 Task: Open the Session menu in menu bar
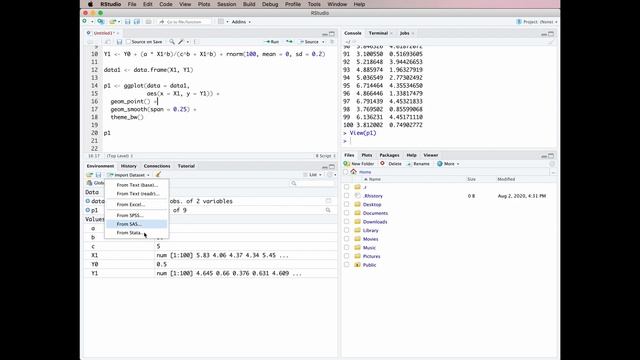tap(227, 4)
